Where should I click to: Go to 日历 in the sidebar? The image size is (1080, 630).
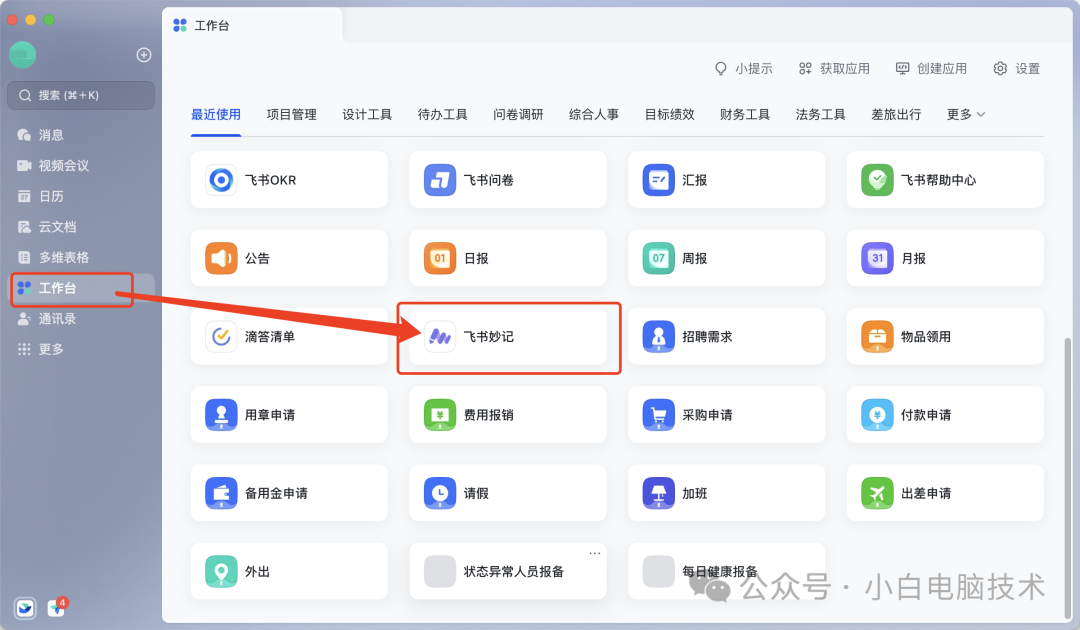(81, 196)
